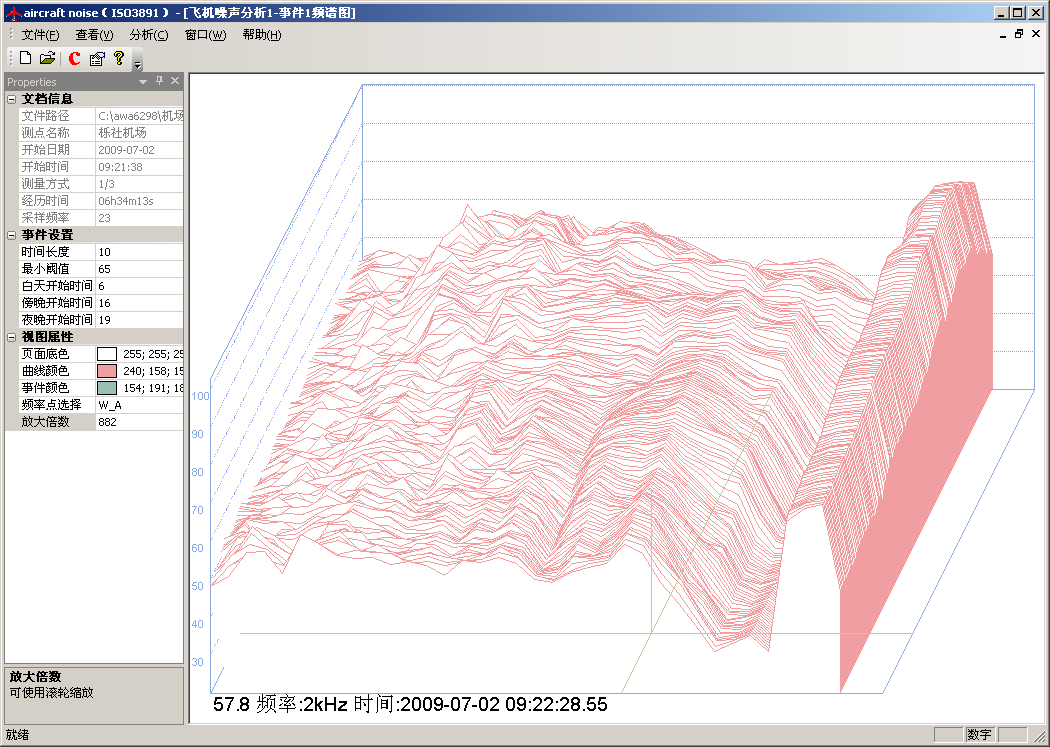Screen dimensions: 1050x747
Task: Click the Open folder toolbar icon
Action: click(x=47, y=59)
